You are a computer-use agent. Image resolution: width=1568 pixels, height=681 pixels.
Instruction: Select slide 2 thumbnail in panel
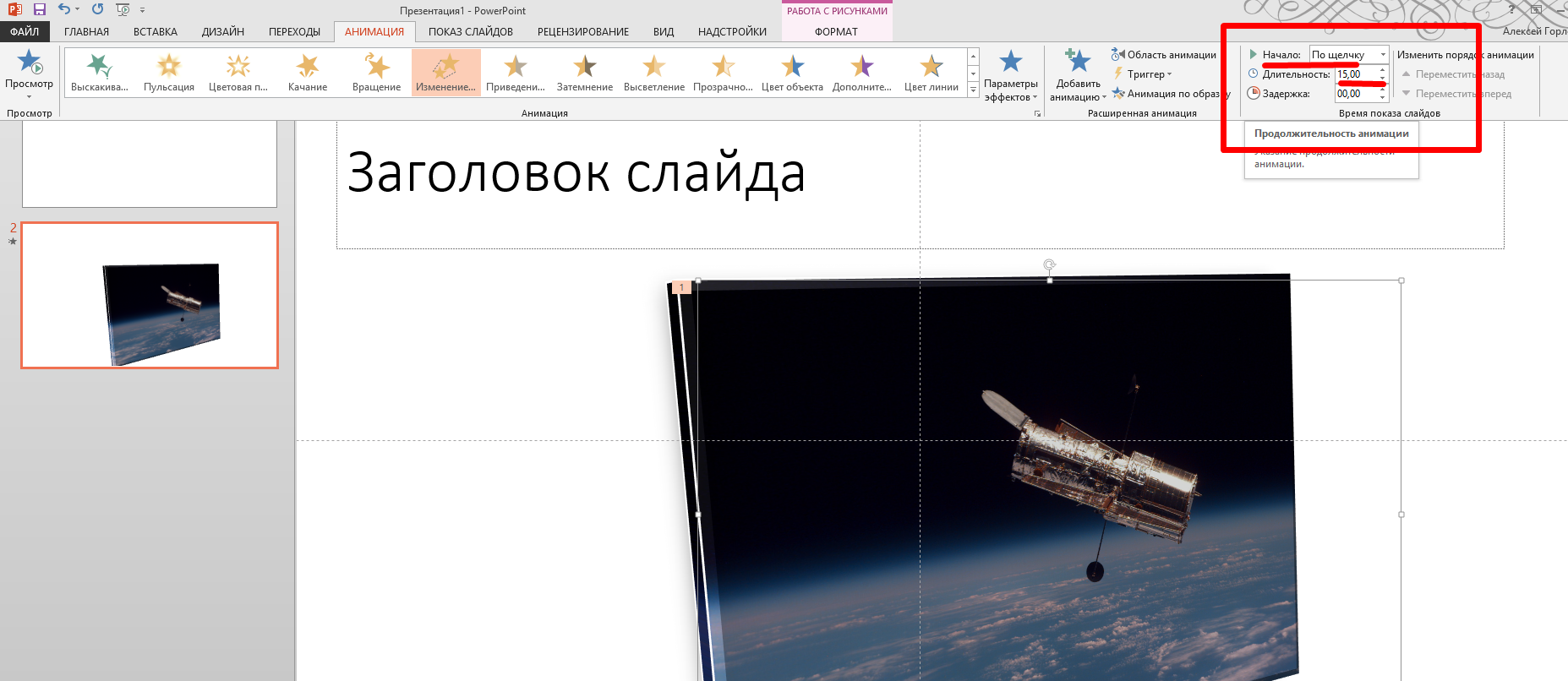(x=150, y=295)
